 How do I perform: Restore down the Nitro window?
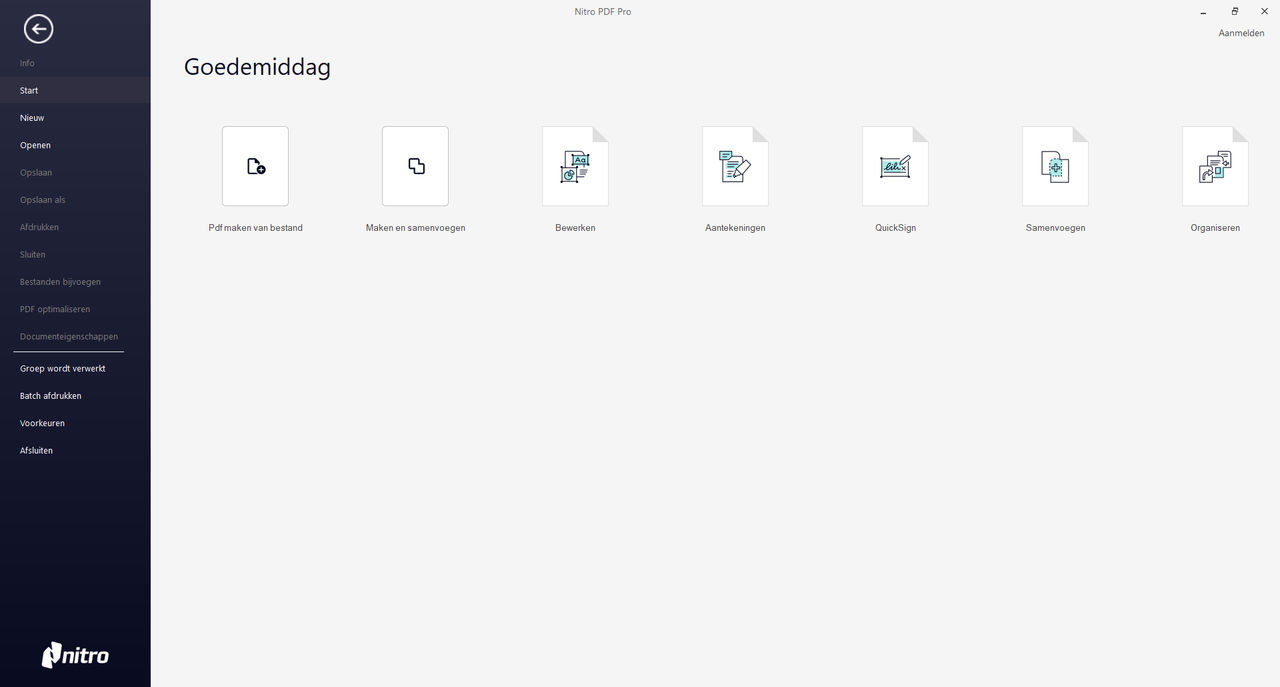click(1234, 11)
